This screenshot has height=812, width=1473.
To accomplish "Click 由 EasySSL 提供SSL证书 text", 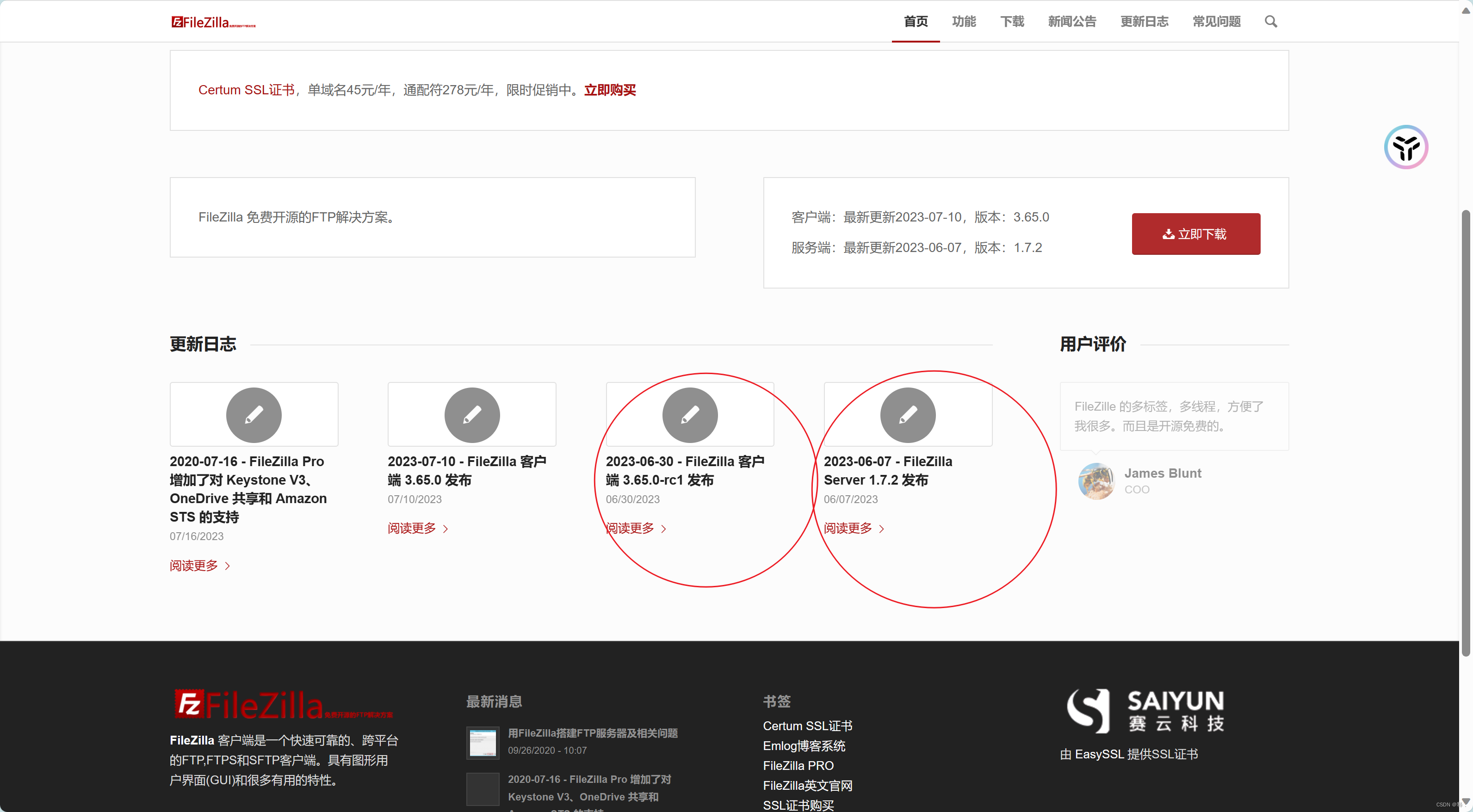I will (1129, 754).
